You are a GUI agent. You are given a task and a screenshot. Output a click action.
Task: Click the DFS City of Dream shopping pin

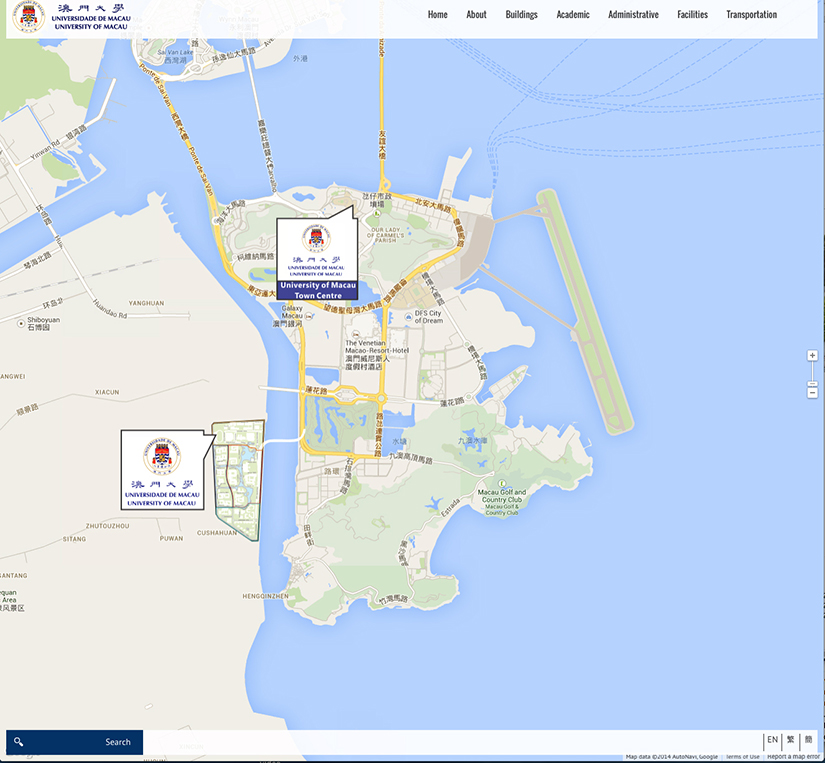[408, 317]
